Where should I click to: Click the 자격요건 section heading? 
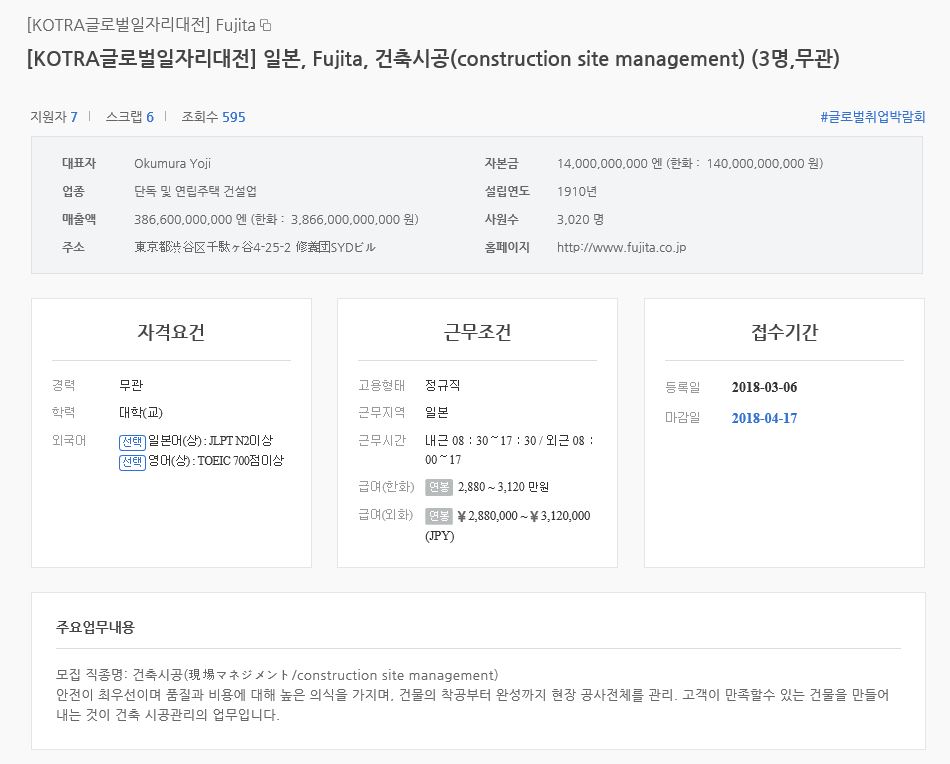click(x=171, y=332)
